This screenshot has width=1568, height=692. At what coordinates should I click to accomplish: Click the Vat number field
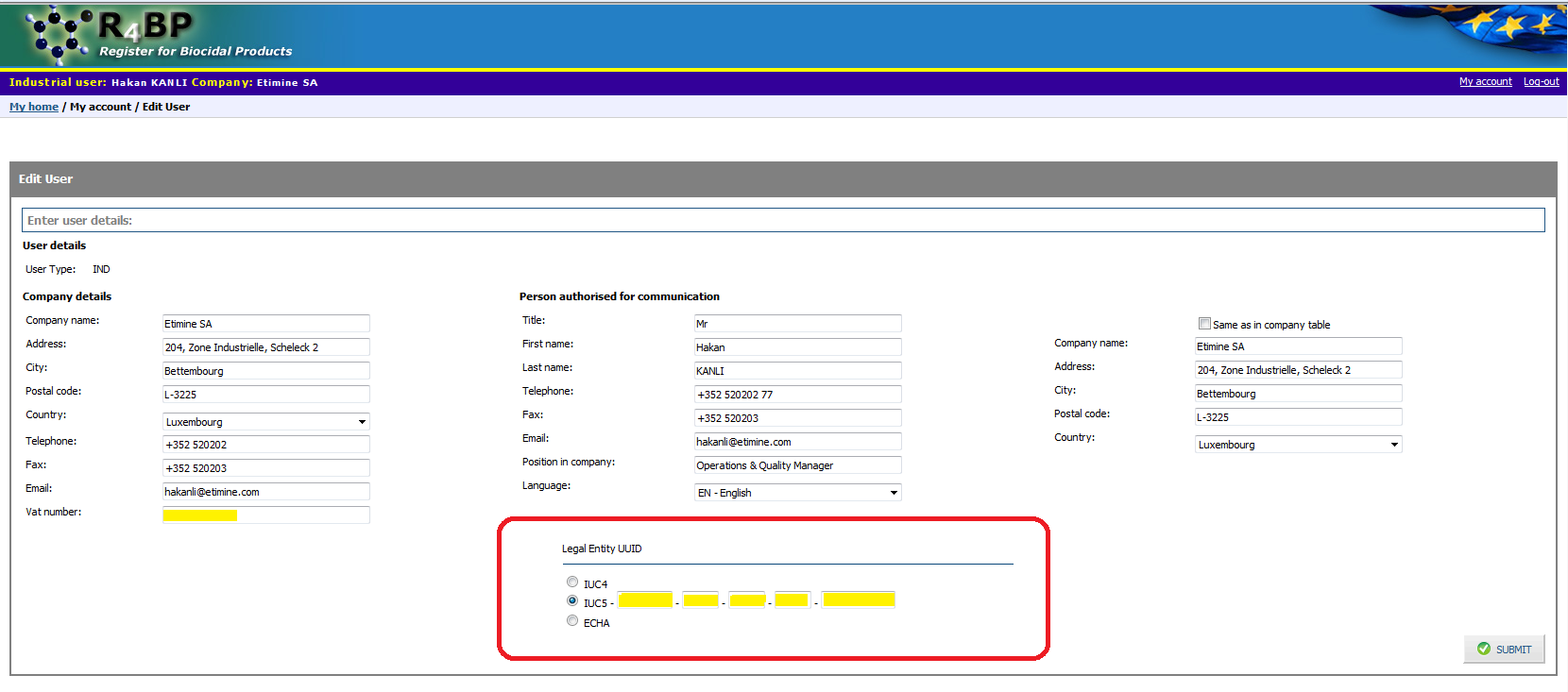coord(266,515)
